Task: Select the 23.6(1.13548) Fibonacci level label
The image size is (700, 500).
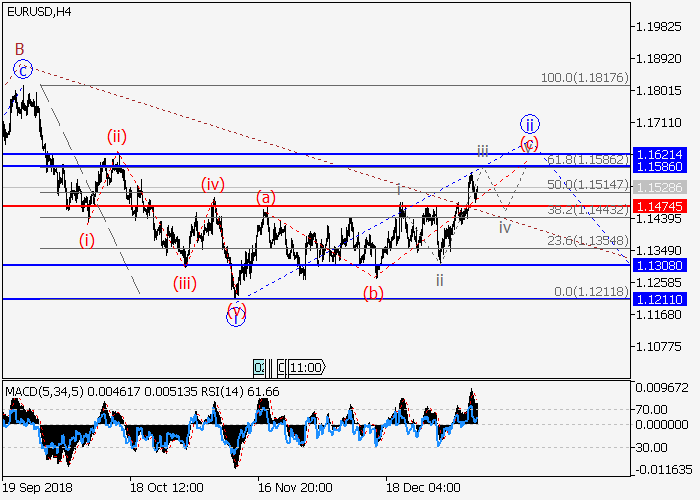Action: [586, 241]
